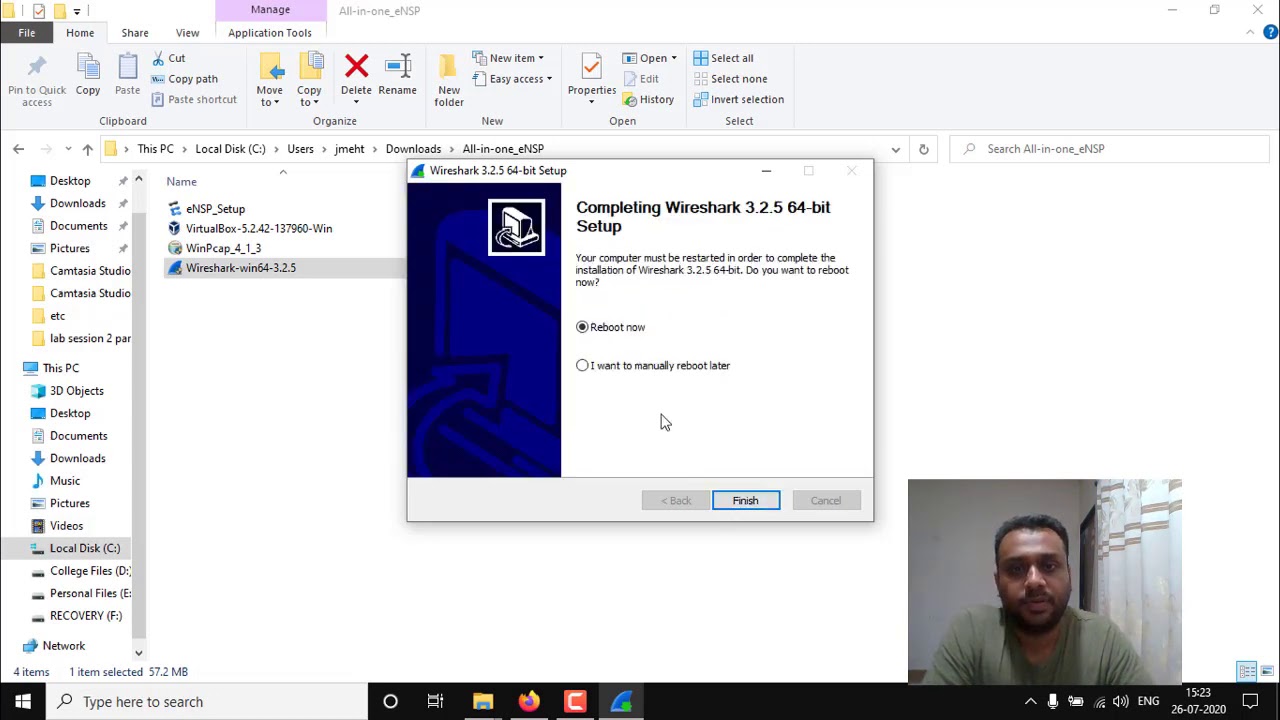
Task: Switch to the View ribbon tab
Action: tap(187, 33)
